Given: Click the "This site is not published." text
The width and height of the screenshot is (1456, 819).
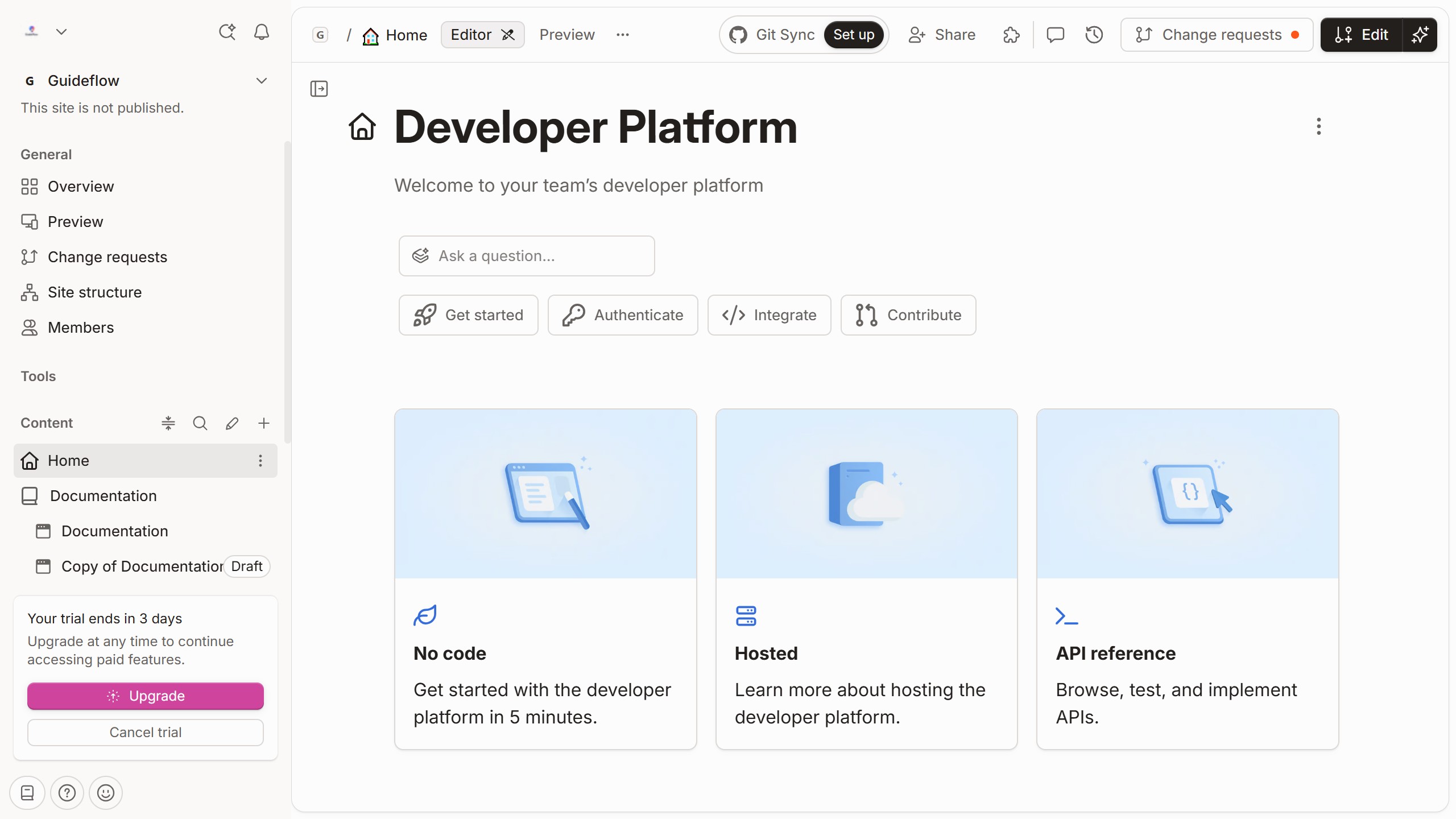Looking at the screenshot, I should [x=102, y=108].
